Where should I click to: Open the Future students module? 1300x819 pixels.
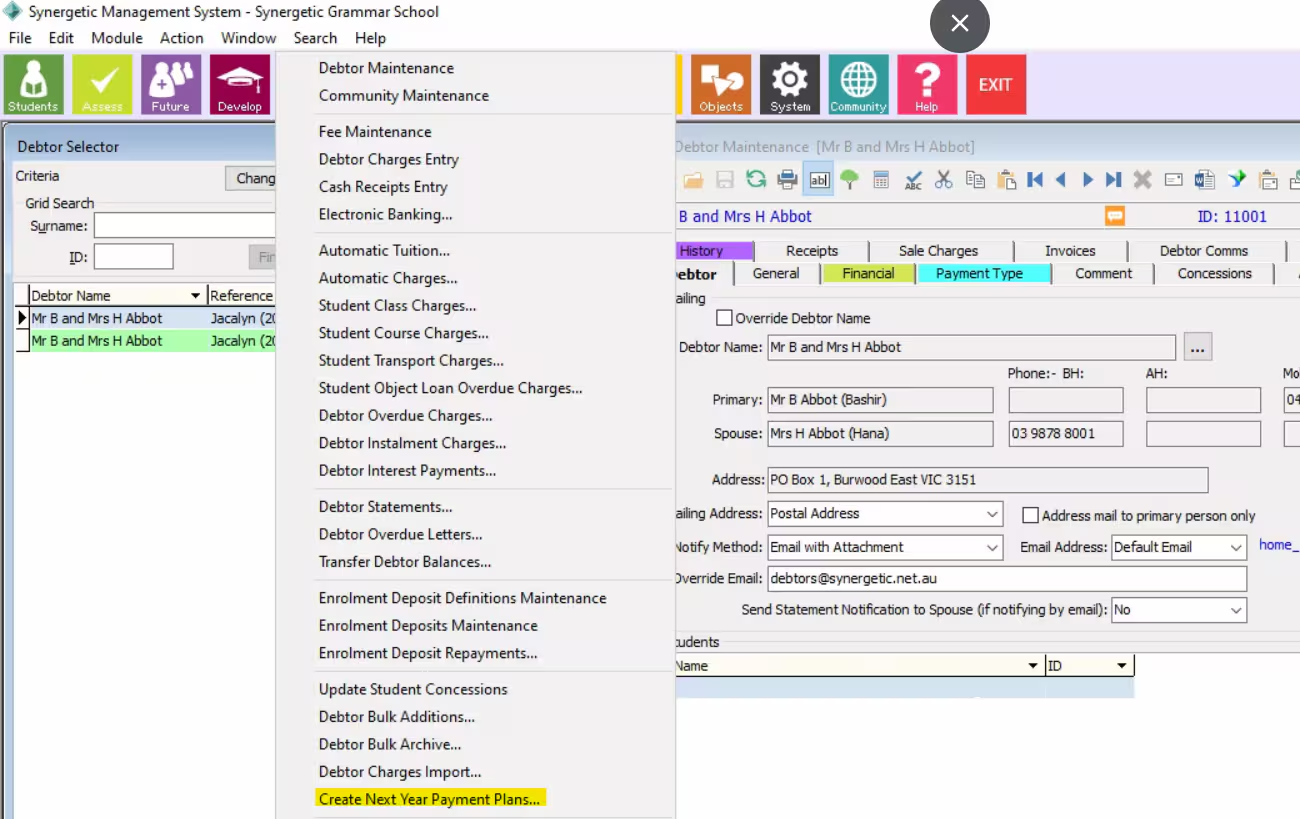click(171, 85)
